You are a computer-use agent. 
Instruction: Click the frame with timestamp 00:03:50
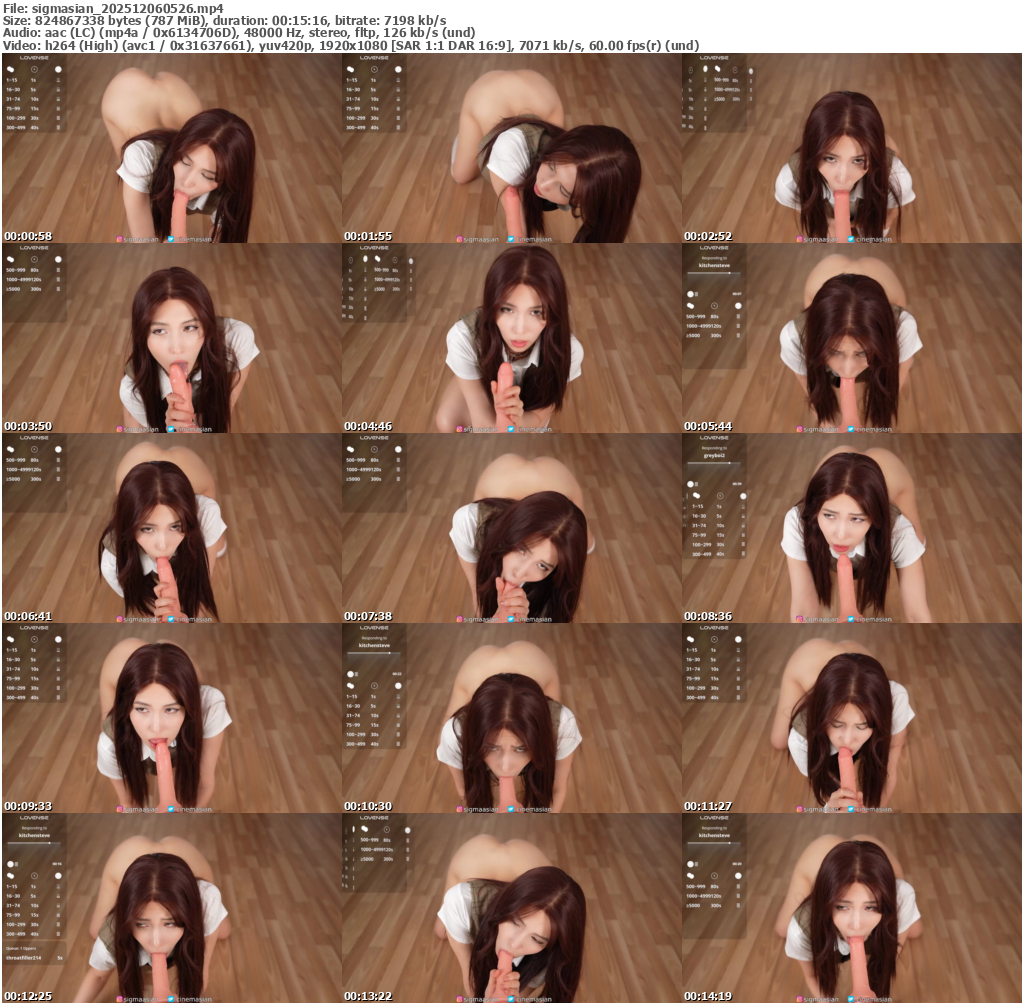(171, 338)
